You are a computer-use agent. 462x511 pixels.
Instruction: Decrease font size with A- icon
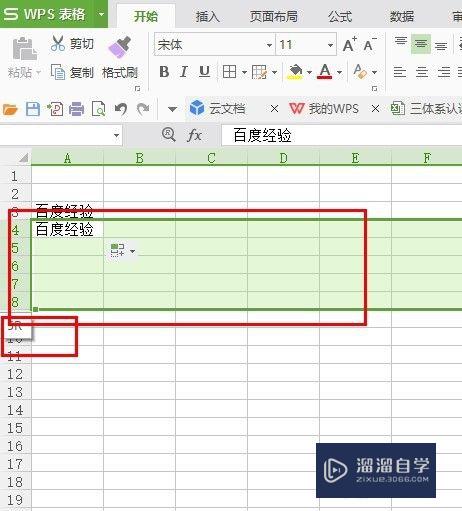click(370, 44)
